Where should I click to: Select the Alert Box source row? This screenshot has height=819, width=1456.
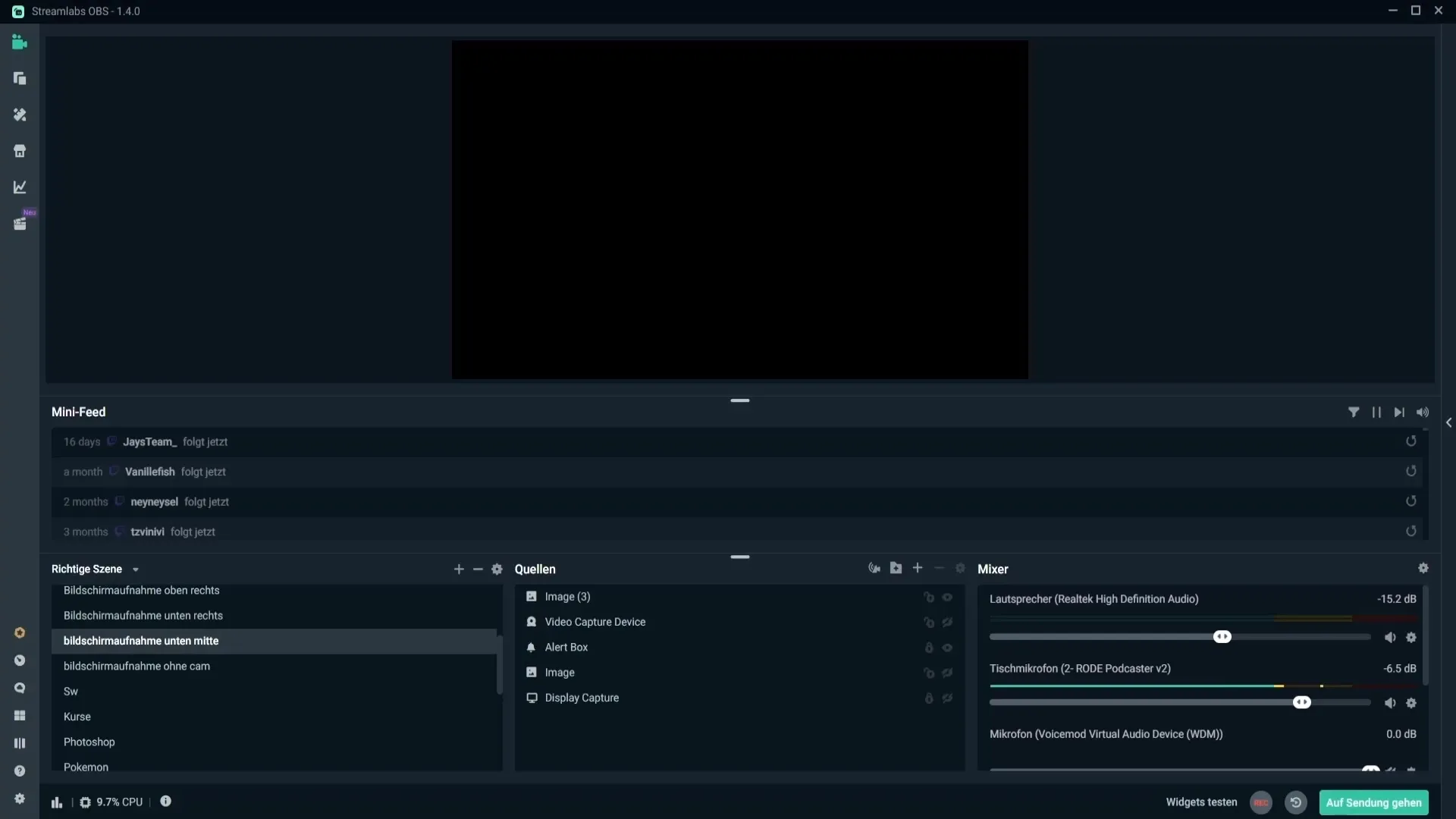click(x=739, y=648)
